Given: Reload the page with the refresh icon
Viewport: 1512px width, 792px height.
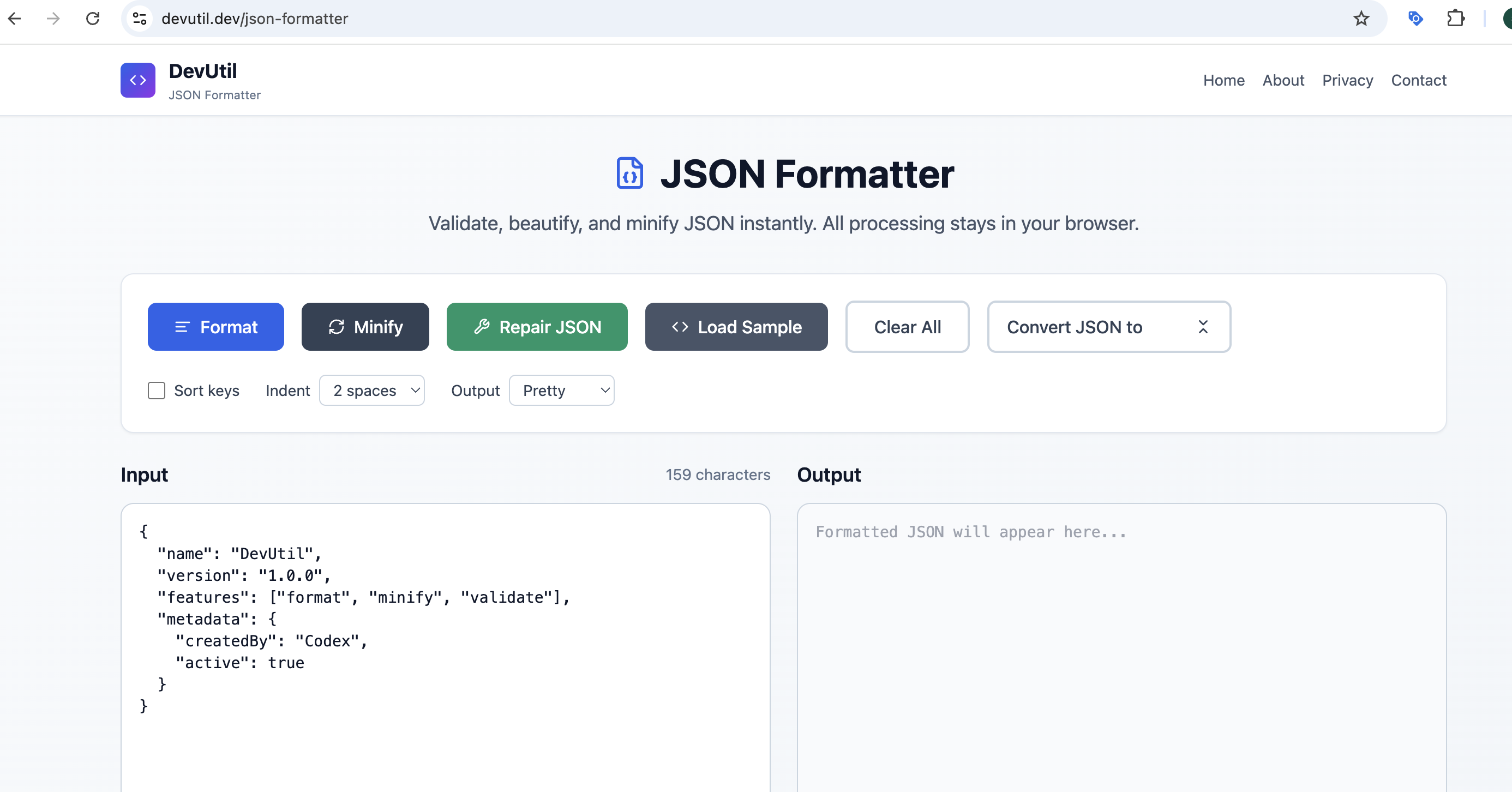Looking at the screenshot, I should 93,19.
